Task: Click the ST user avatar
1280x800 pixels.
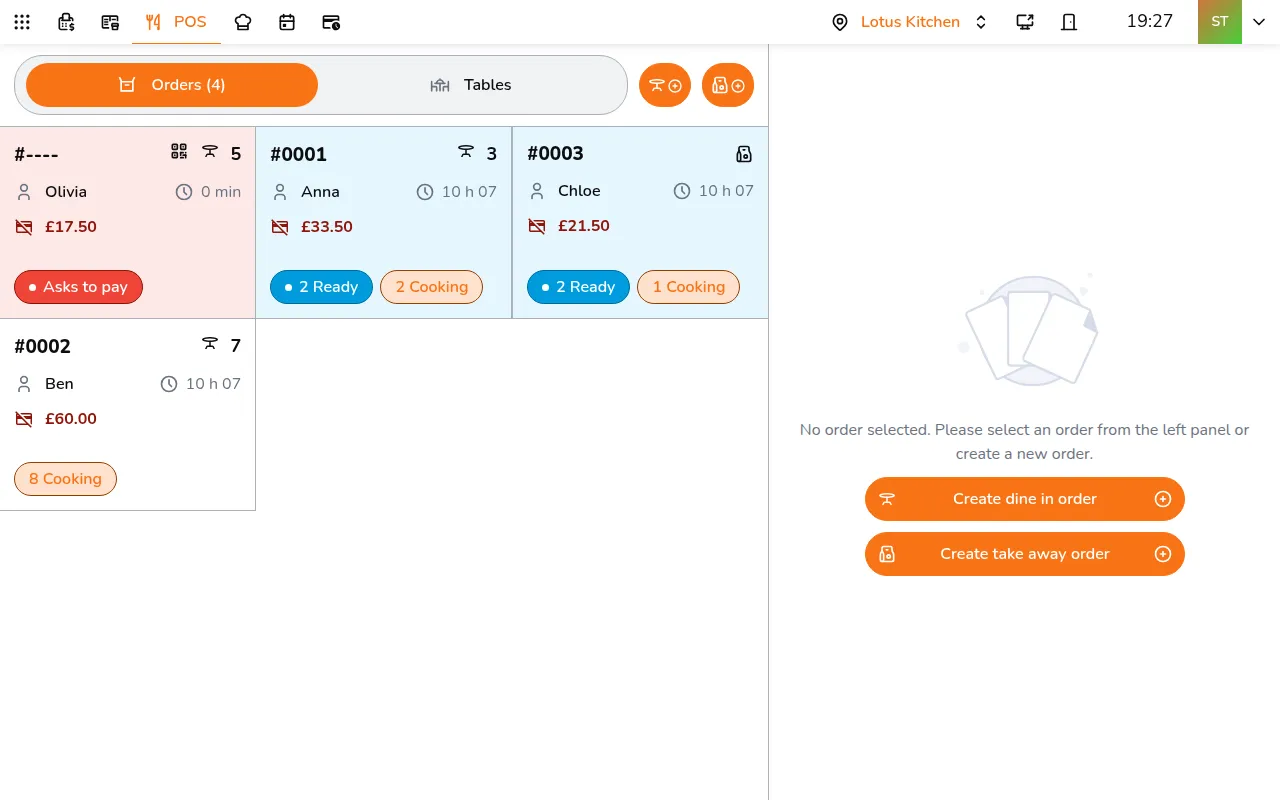Action: point(1220,22)
